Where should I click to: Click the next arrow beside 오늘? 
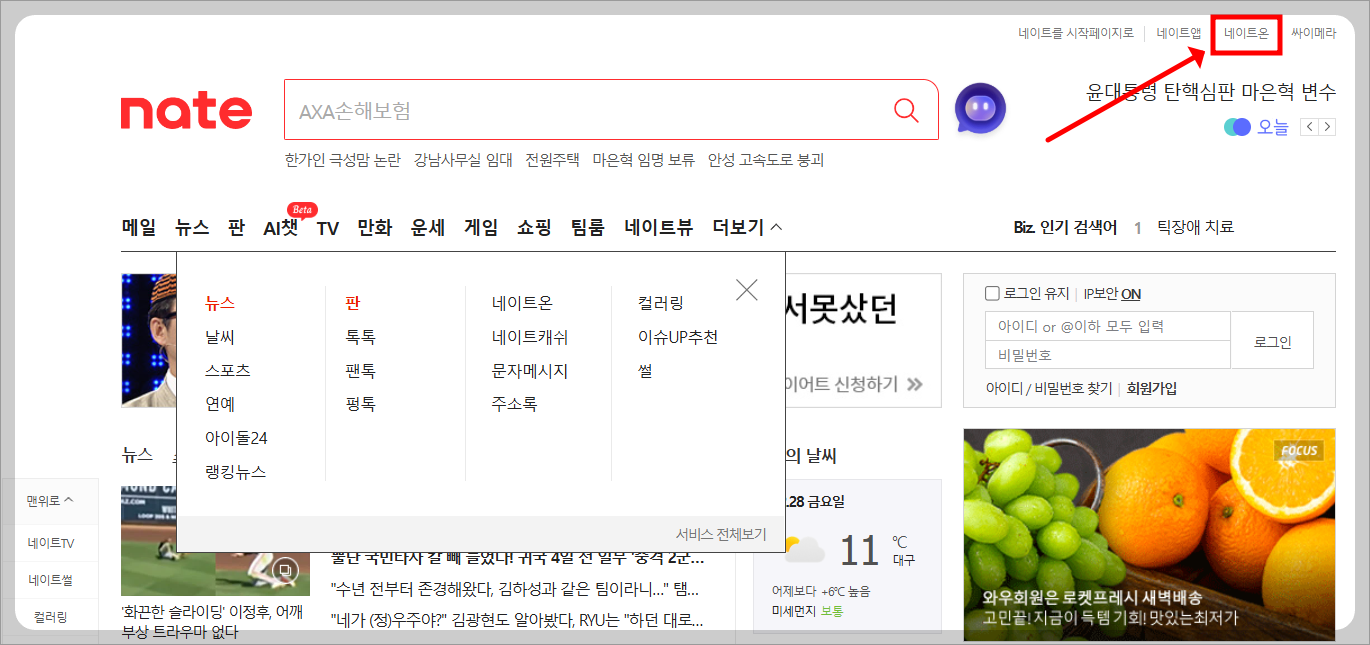coord(1328,127)
